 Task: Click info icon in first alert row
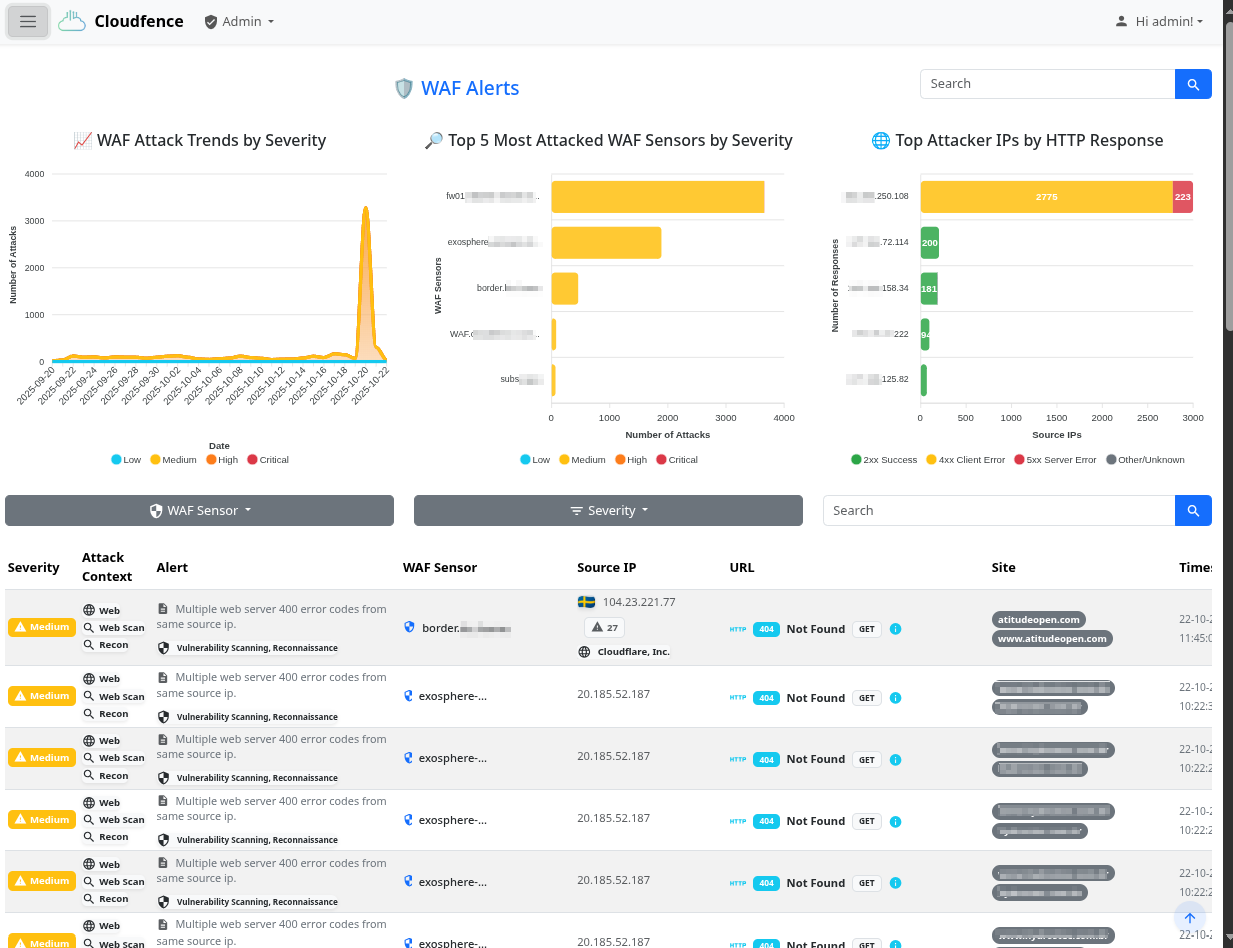click(x=895, y=629)
